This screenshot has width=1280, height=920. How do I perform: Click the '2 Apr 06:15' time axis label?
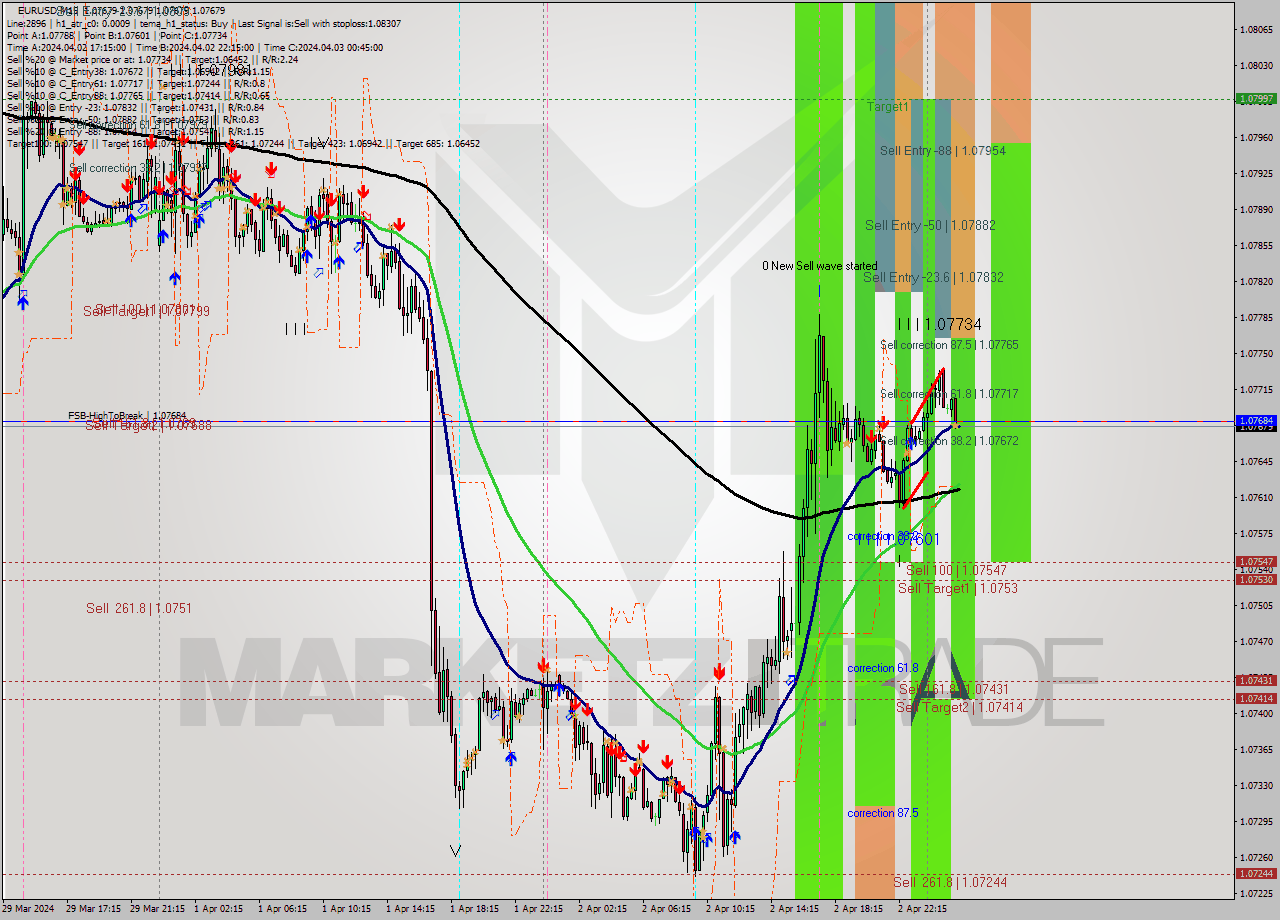click(x=668, y=909)
